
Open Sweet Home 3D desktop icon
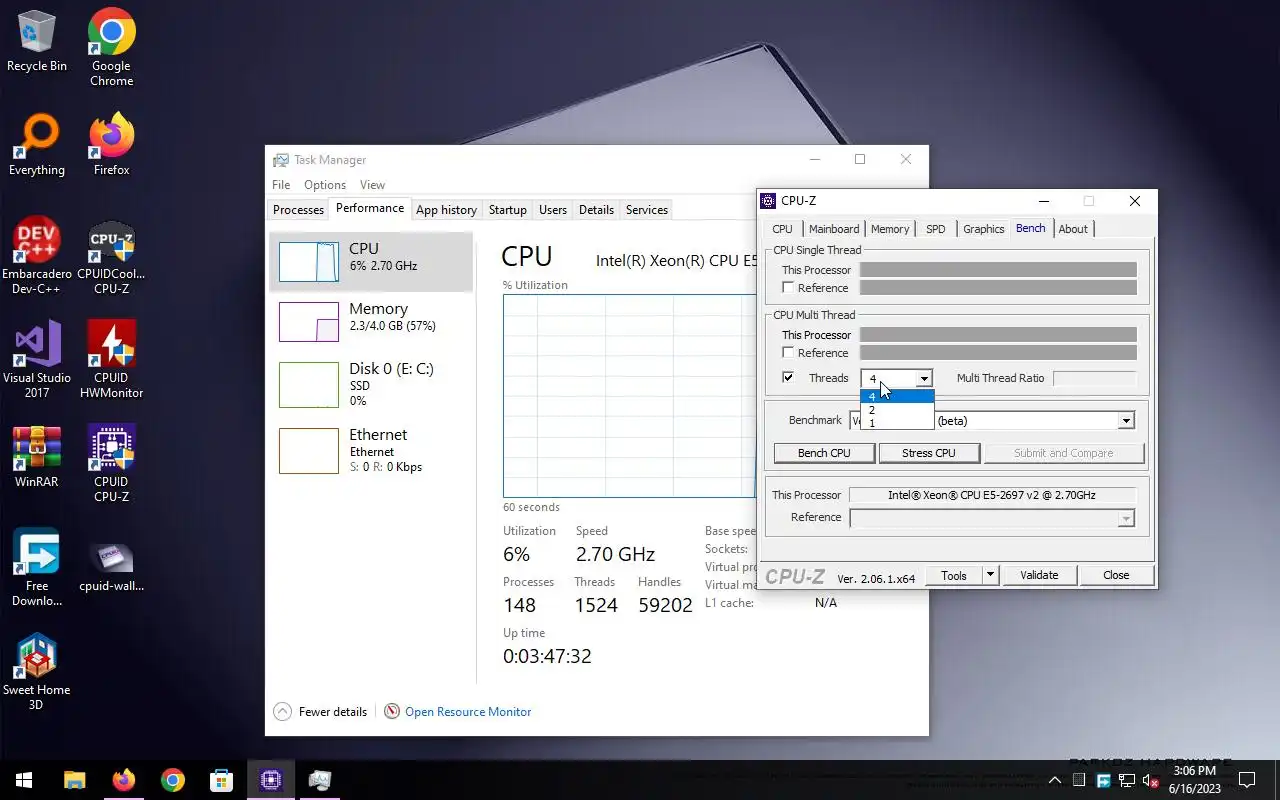pos(37,672)
